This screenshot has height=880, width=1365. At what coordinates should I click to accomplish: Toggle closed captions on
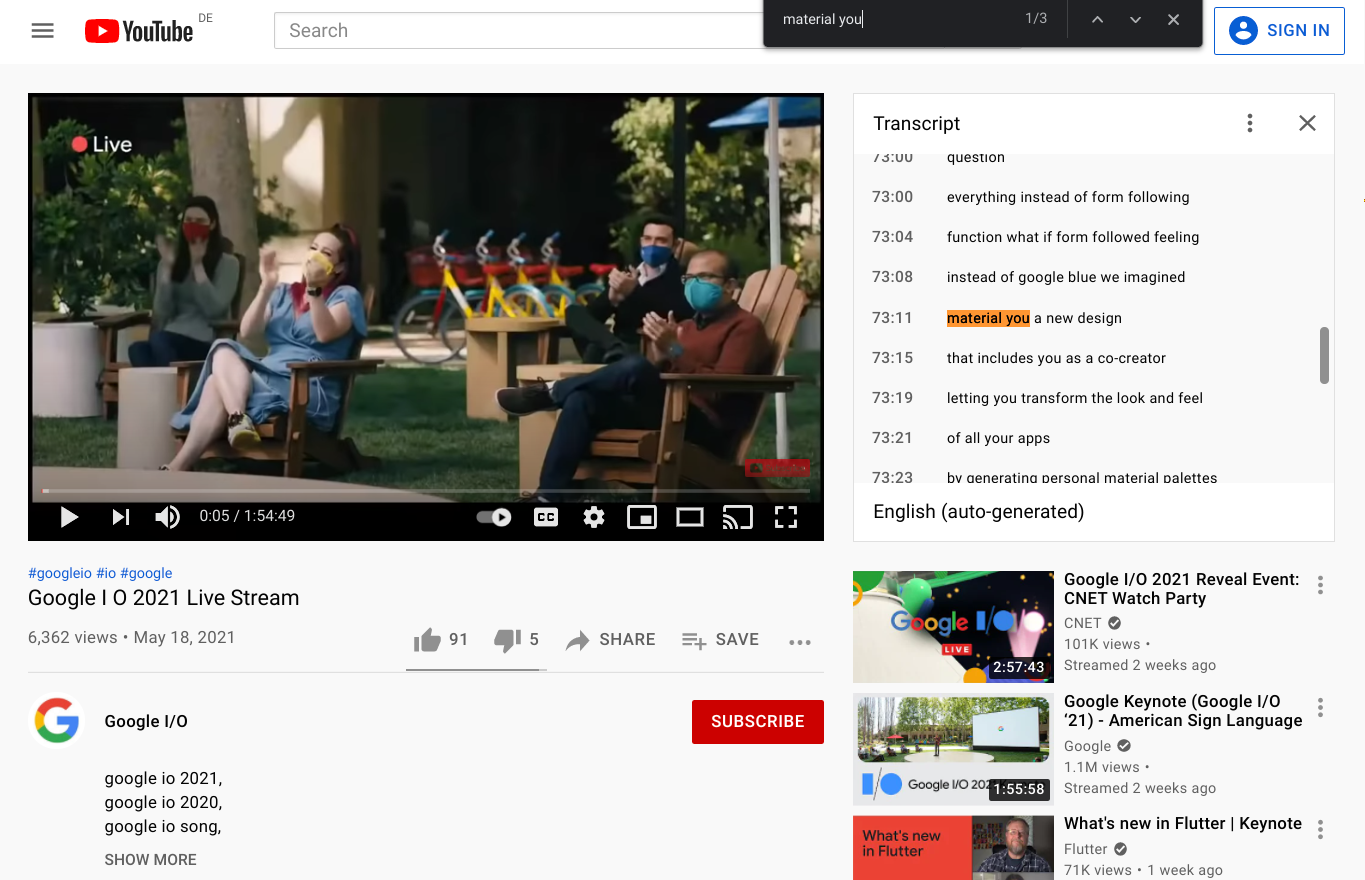pos(545,517)
